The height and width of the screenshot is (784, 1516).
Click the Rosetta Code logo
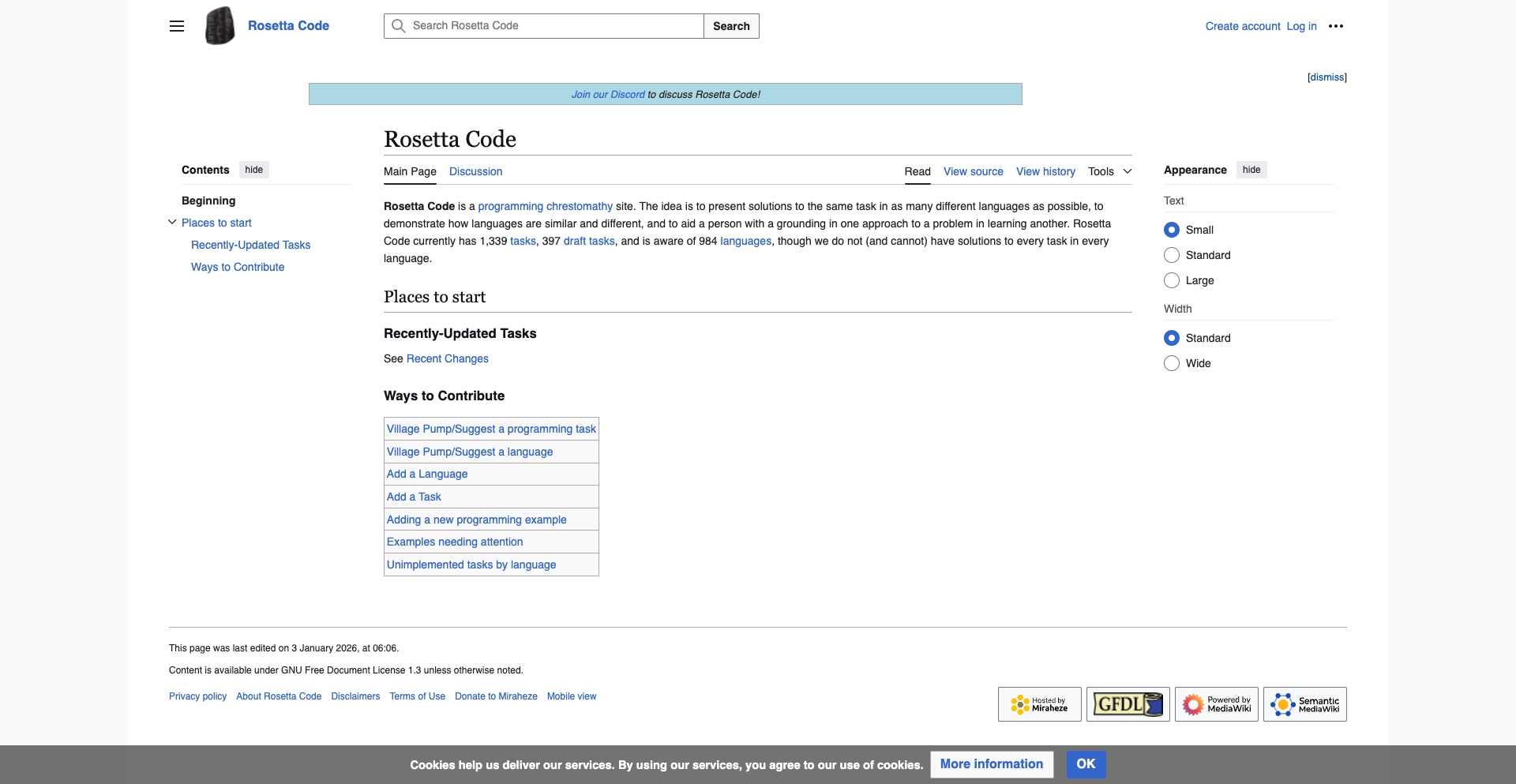click(219, 25)
